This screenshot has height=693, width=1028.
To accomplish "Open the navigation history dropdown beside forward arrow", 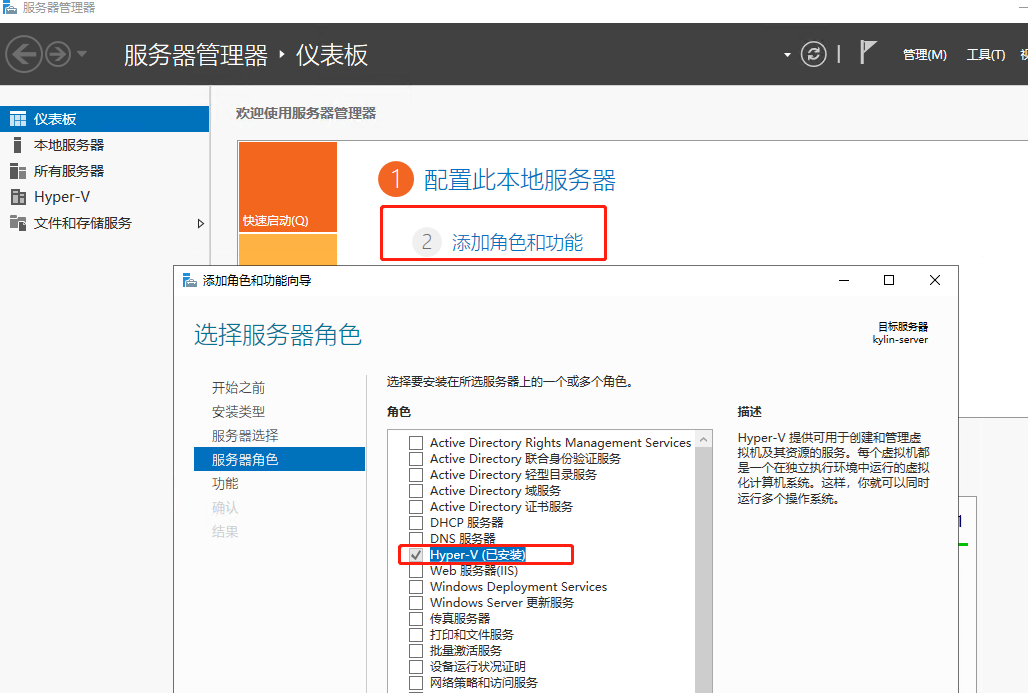I will (x=82, y=54).
